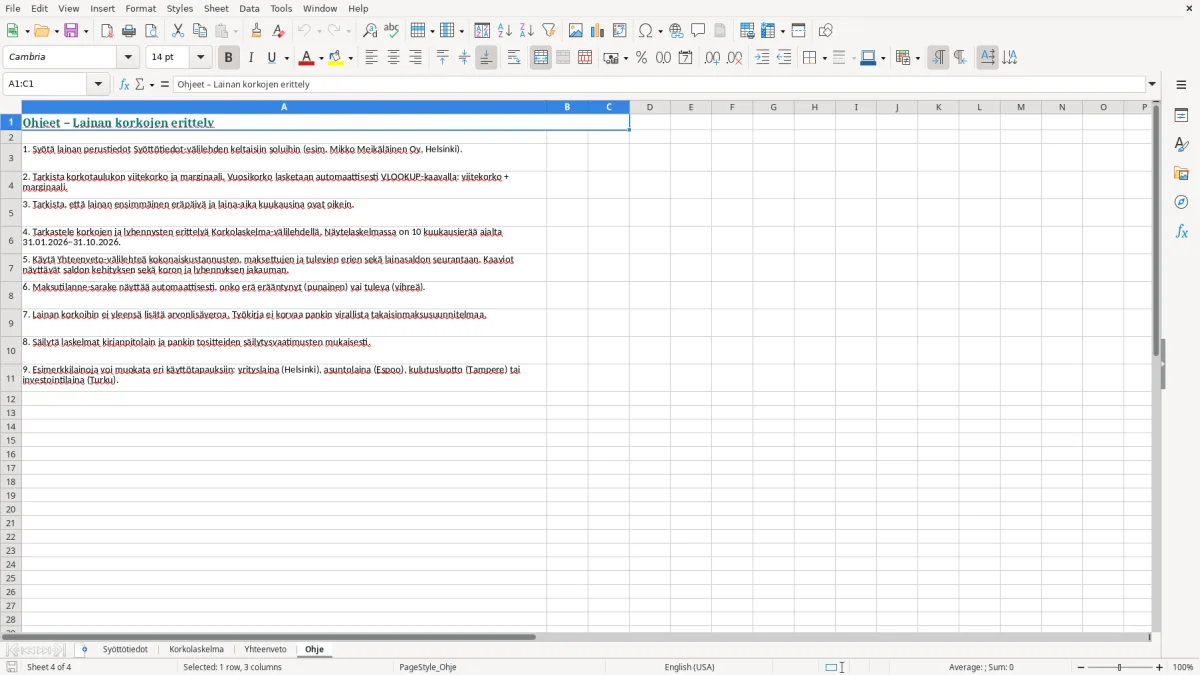The width and height of the screenshot is (1200, 675).
Task: Toggle Merge and Center Cells
Action: 541,58
